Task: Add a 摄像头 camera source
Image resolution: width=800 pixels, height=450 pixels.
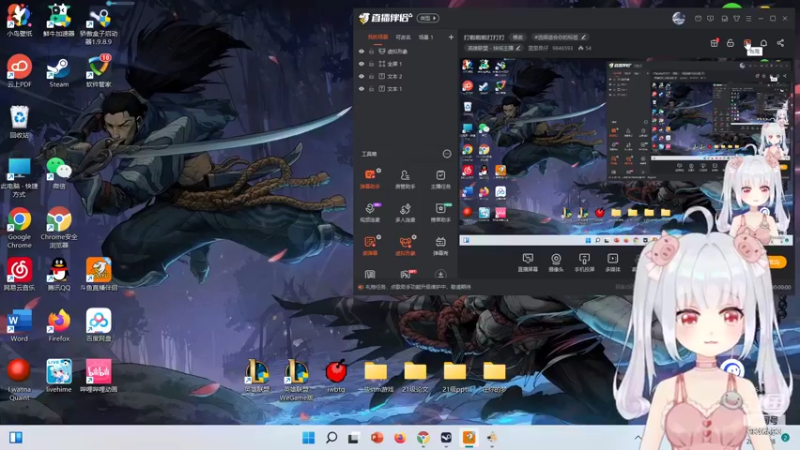Action: (x=556, y=262)
